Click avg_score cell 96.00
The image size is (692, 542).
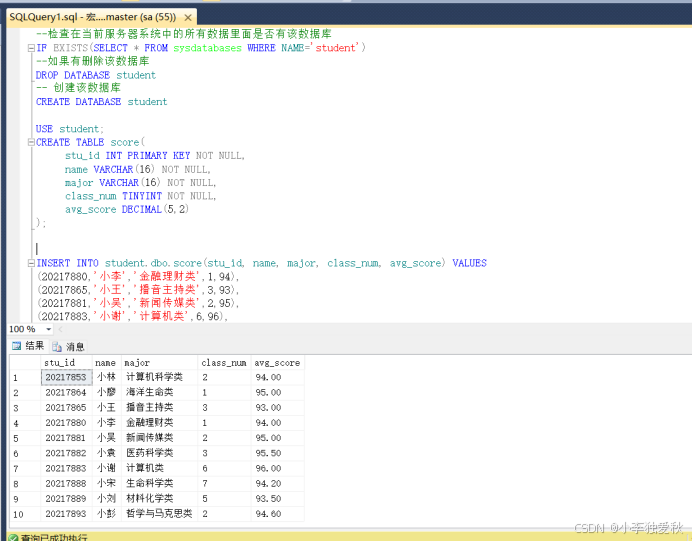(x=278, y=468)
